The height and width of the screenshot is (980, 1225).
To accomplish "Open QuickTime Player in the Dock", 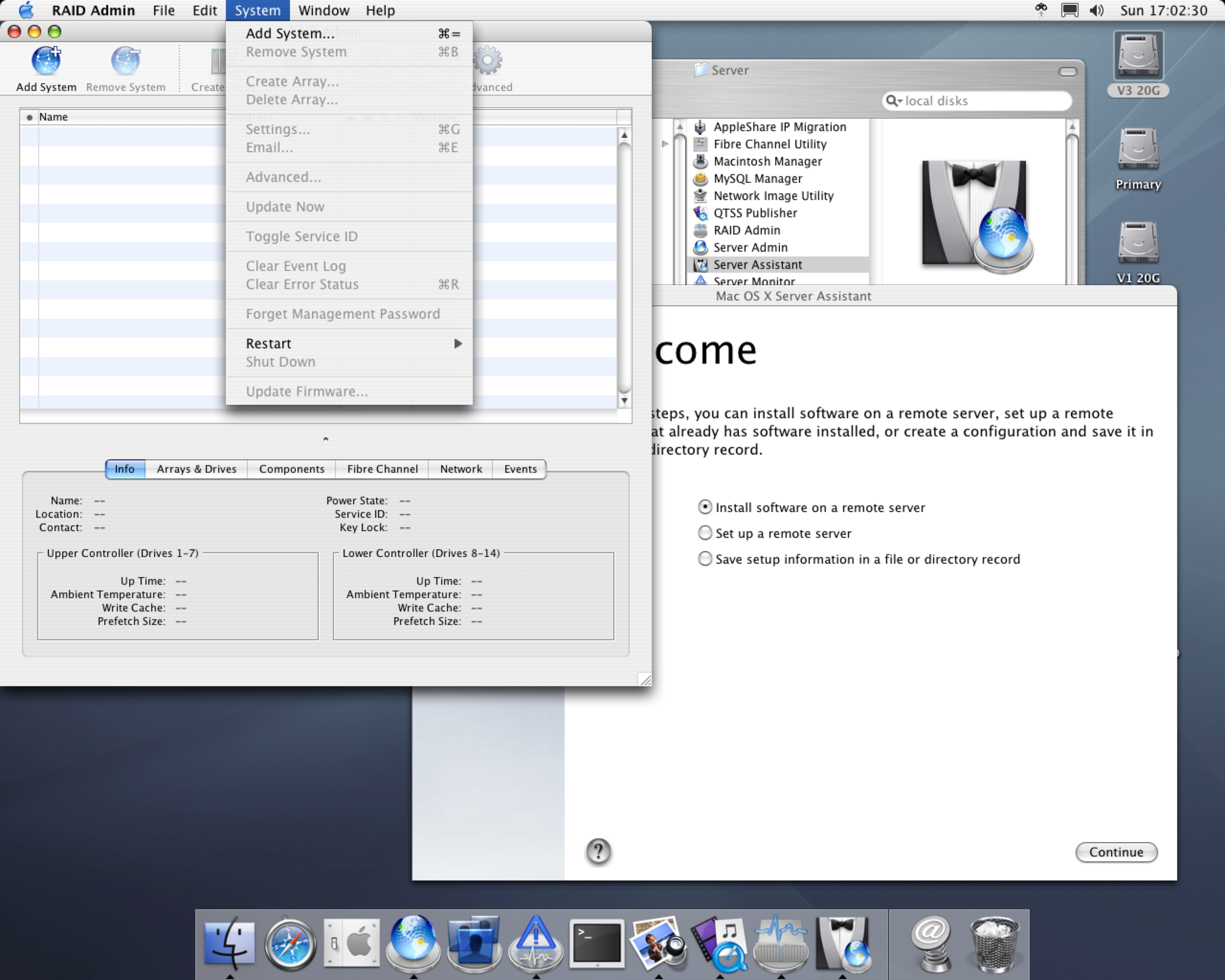I will coord(719,943).
